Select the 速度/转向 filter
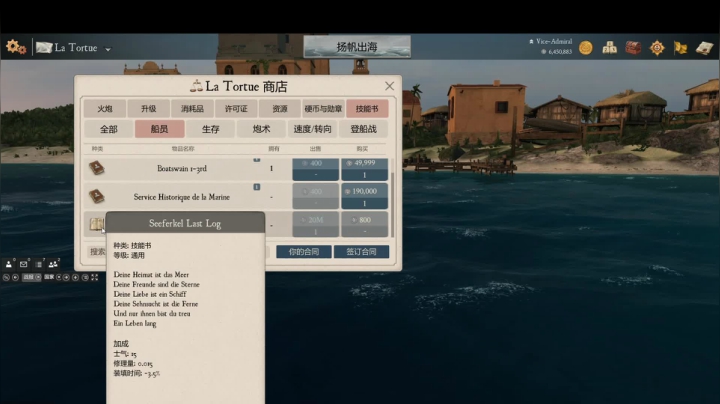 pyautogui.click(x=312, y=129)
